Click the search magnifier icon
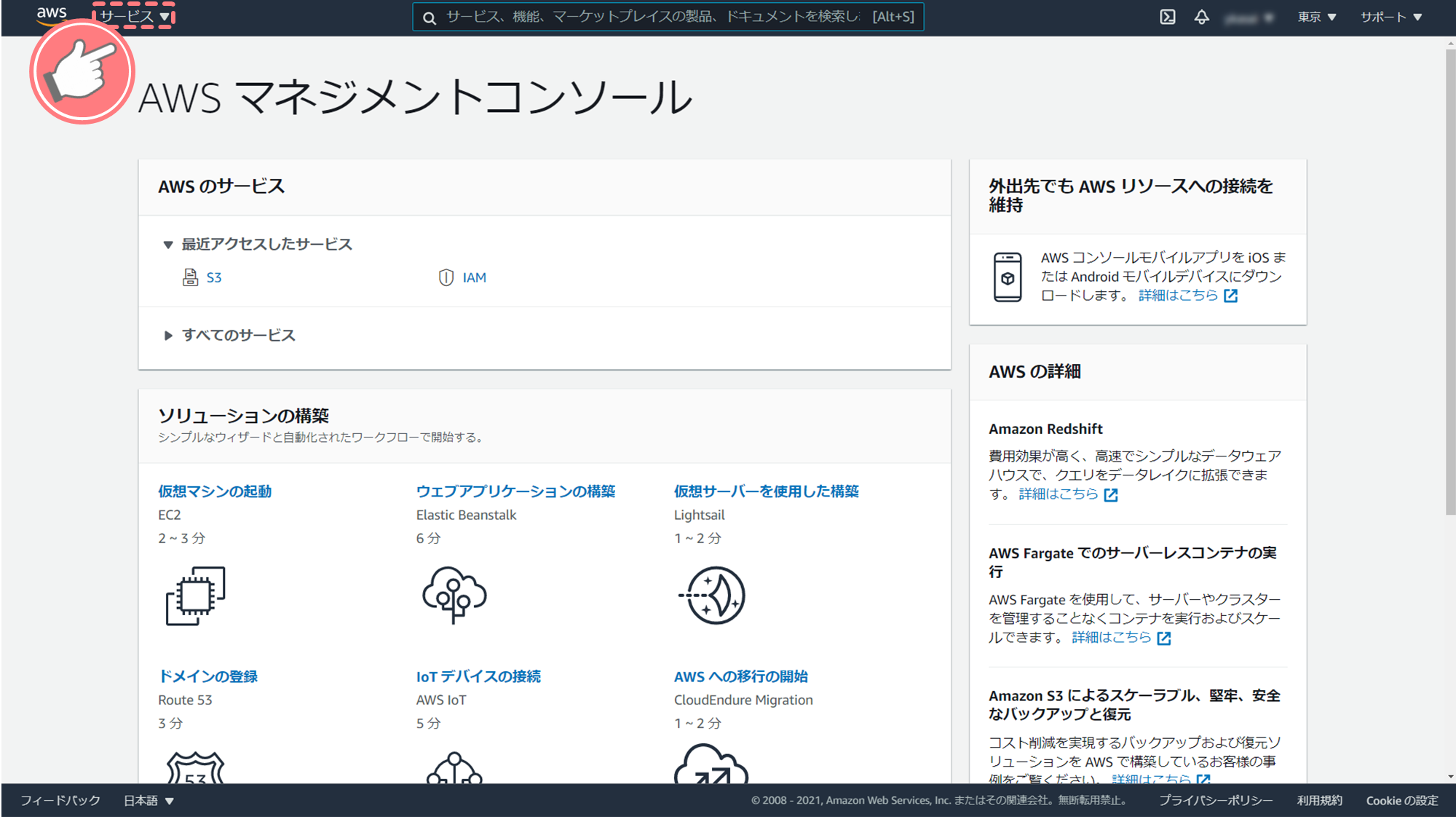Viewport: 1456px width, 819px height. (430, 17)
